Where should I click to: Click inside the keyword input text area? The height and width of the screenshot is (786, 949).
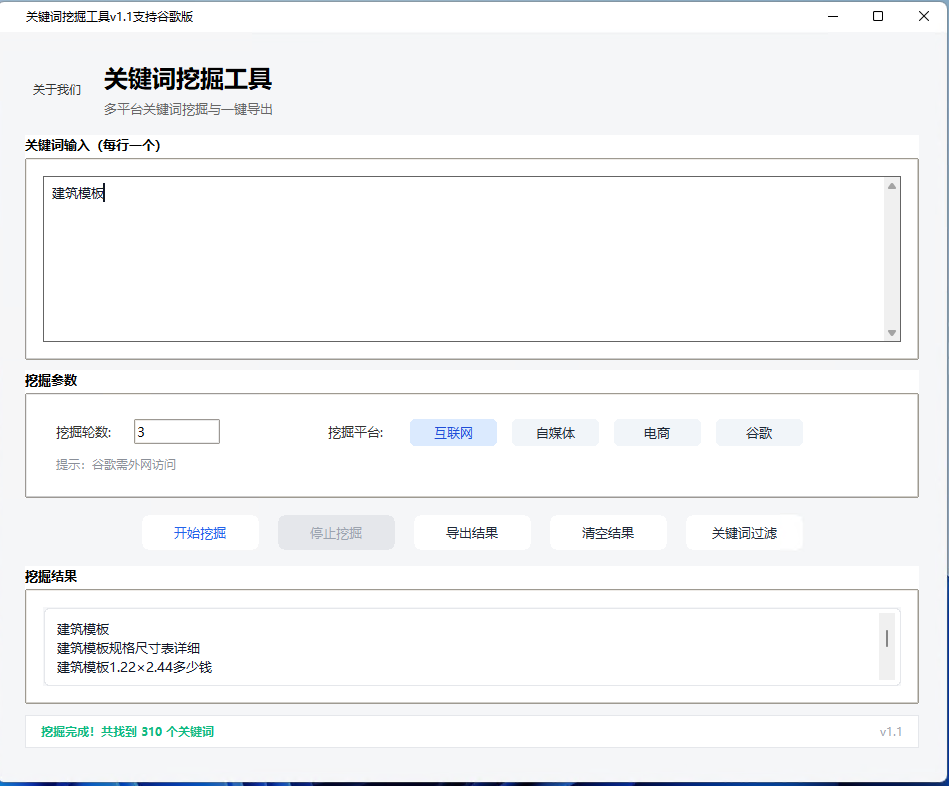tap(460, 260)
